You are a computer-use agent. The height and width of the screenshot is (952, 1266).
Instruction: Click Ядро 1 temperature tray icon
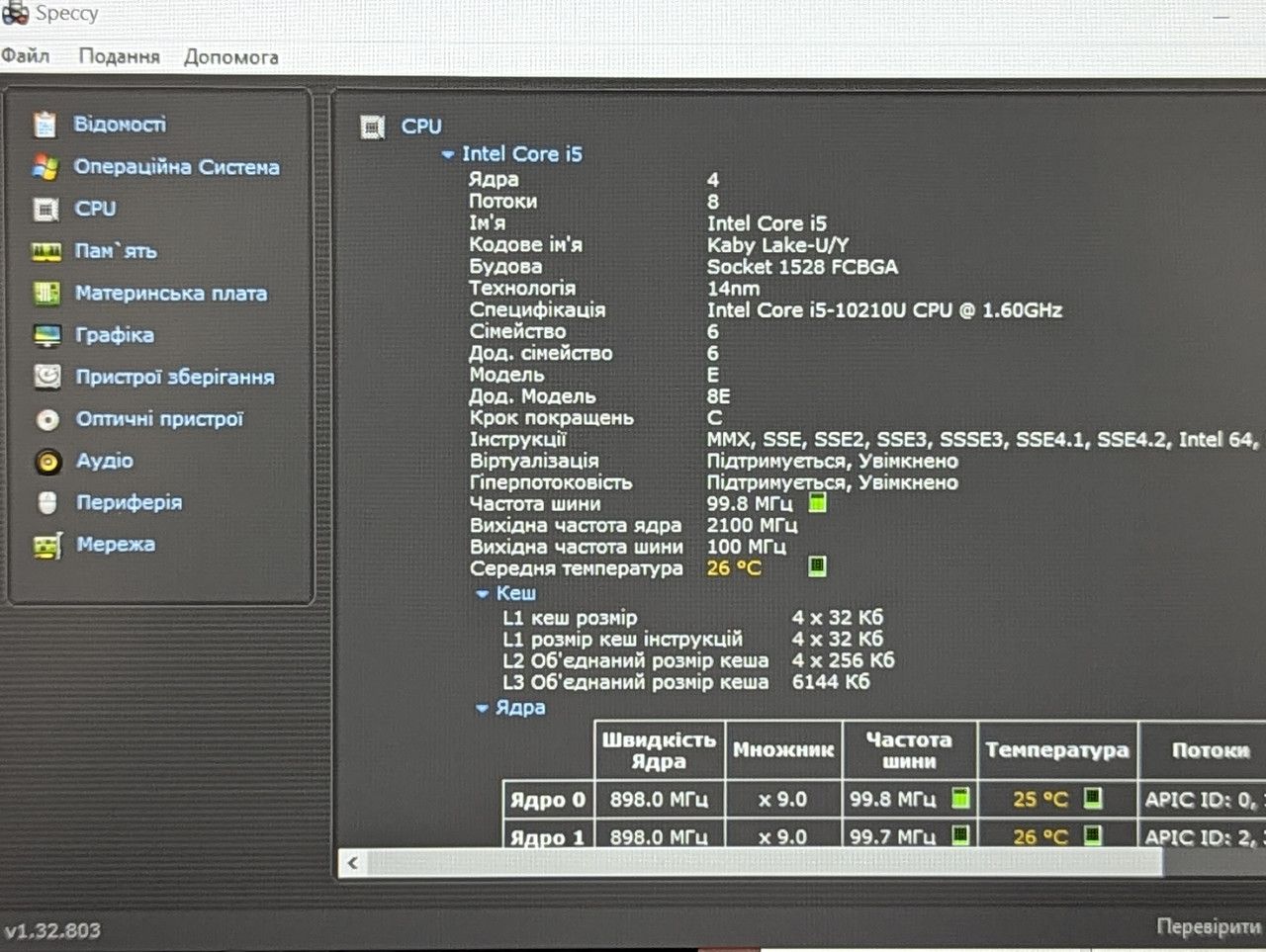point(1092,835)
